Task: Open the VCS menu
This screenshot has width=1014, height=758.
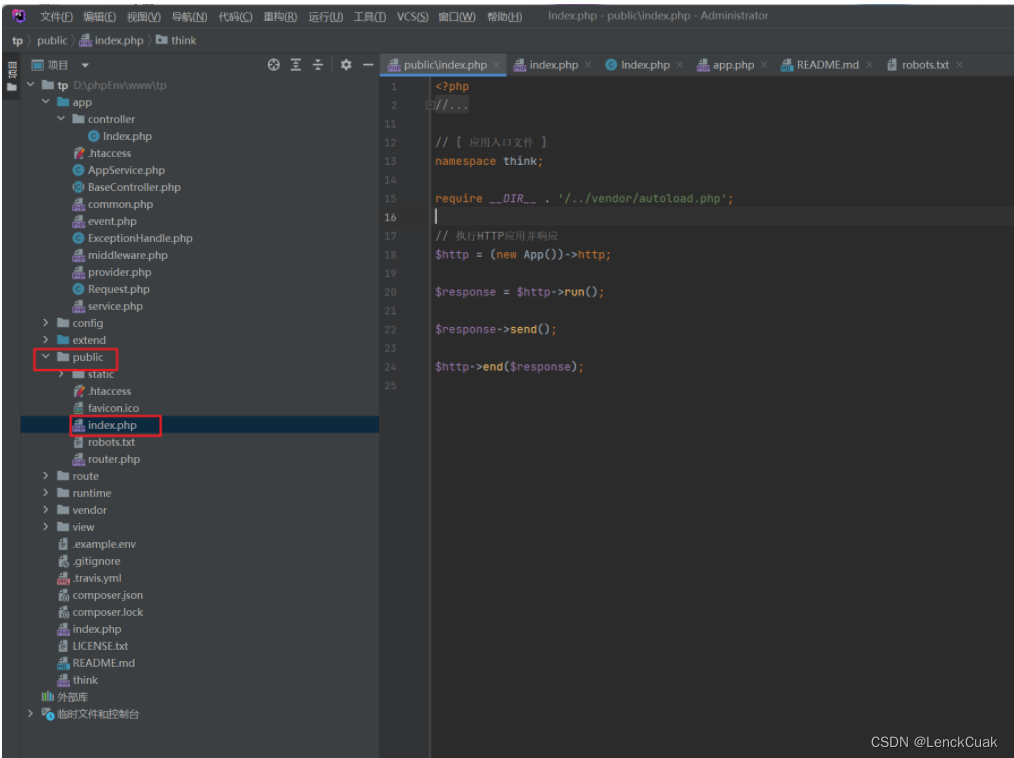Action: coord(413,16)
